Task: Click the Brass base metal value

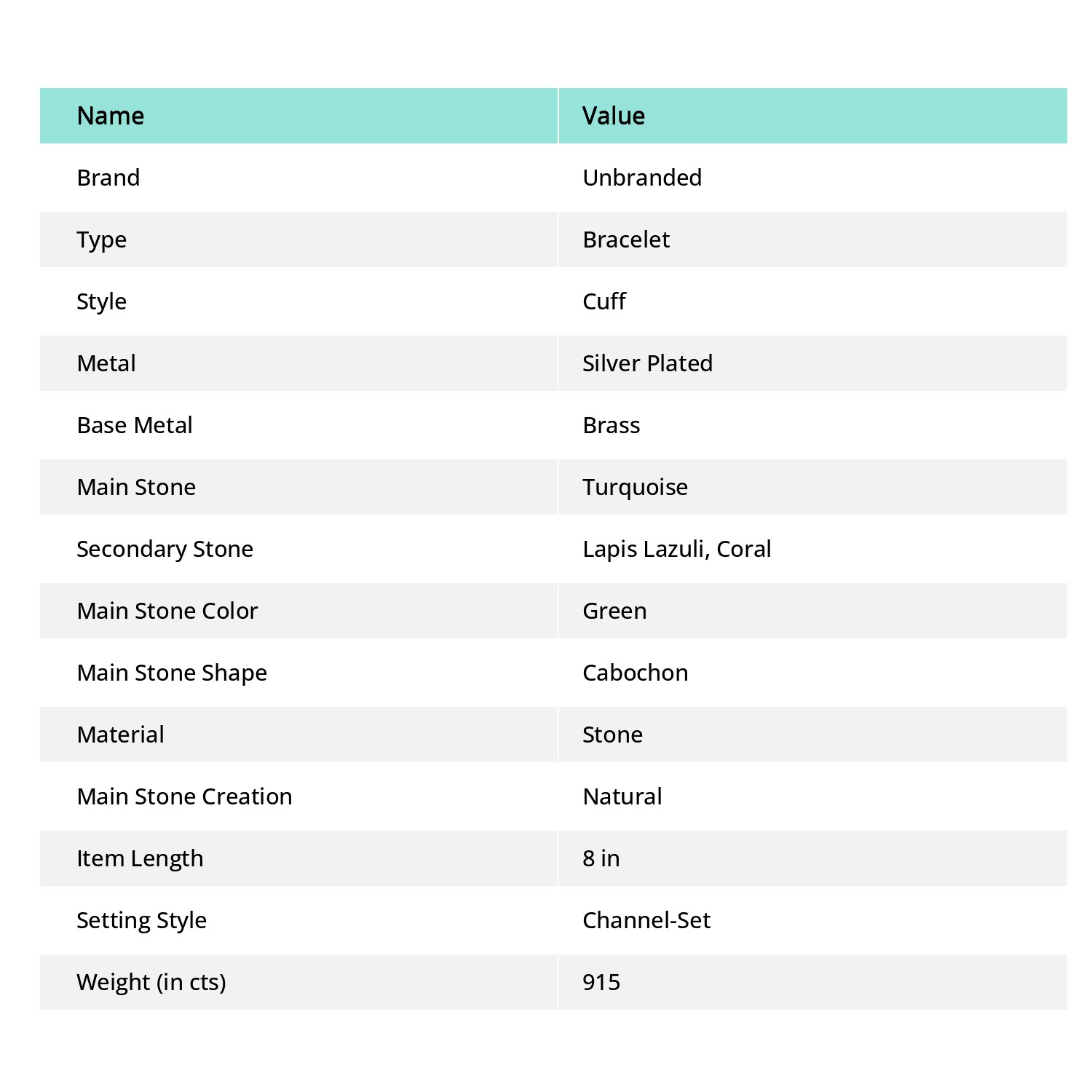Action: 612,425
